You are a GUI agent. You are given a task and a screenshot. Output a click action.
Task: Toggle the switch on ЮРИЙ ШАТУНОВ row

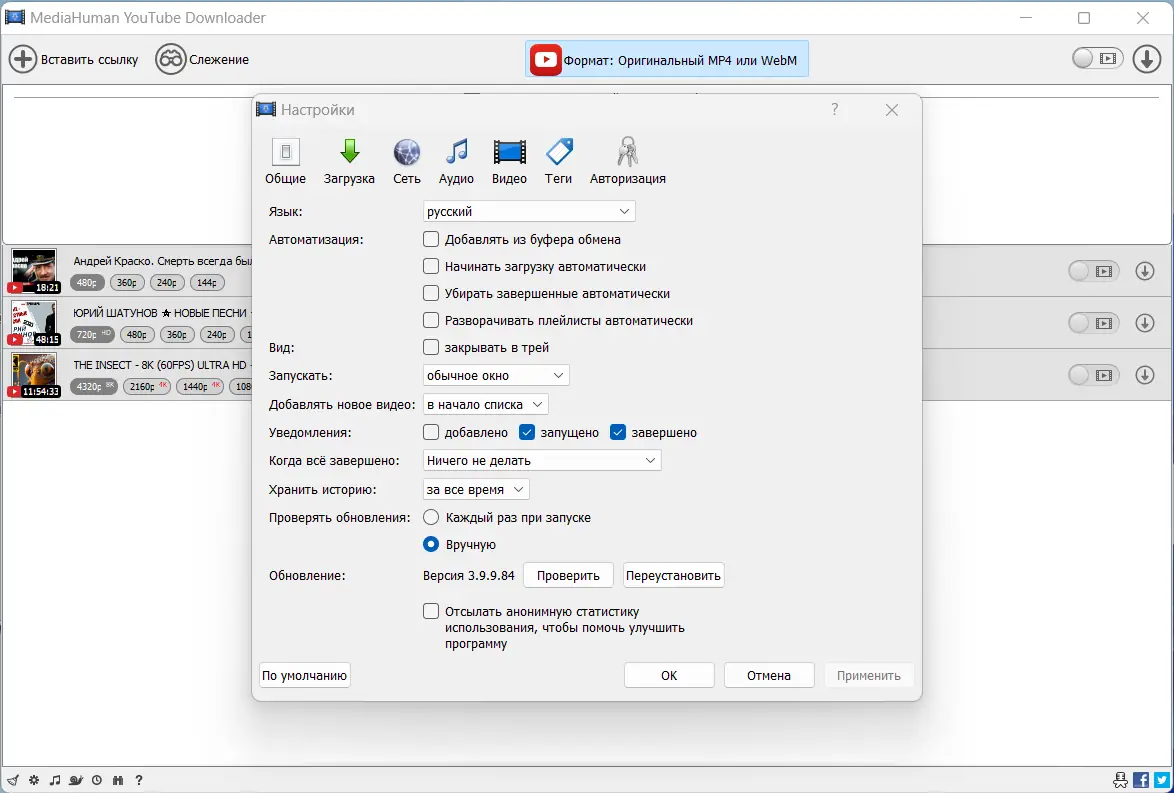pyautogui.click(x=1093, y=323)
